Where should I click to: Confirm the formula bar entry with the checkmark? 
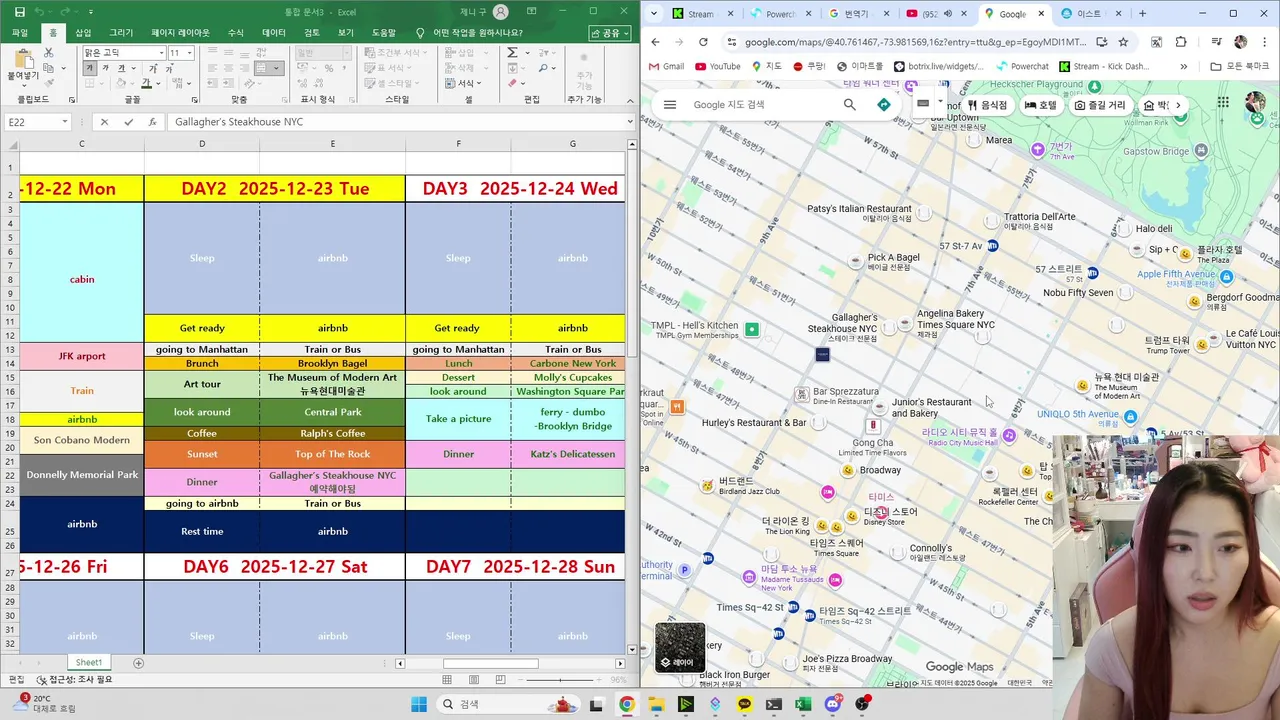point(128,122)
